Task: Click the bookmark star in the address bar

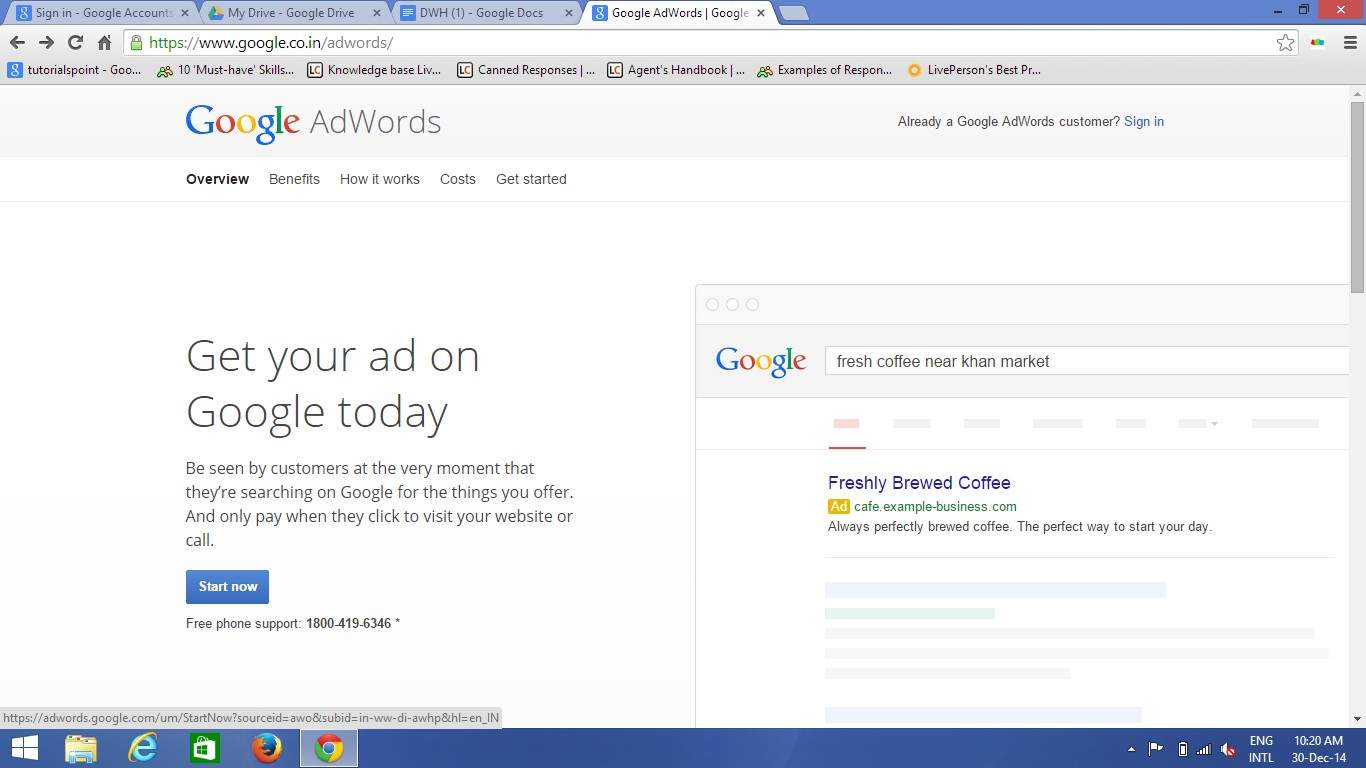Action: tap(1288, 42)
